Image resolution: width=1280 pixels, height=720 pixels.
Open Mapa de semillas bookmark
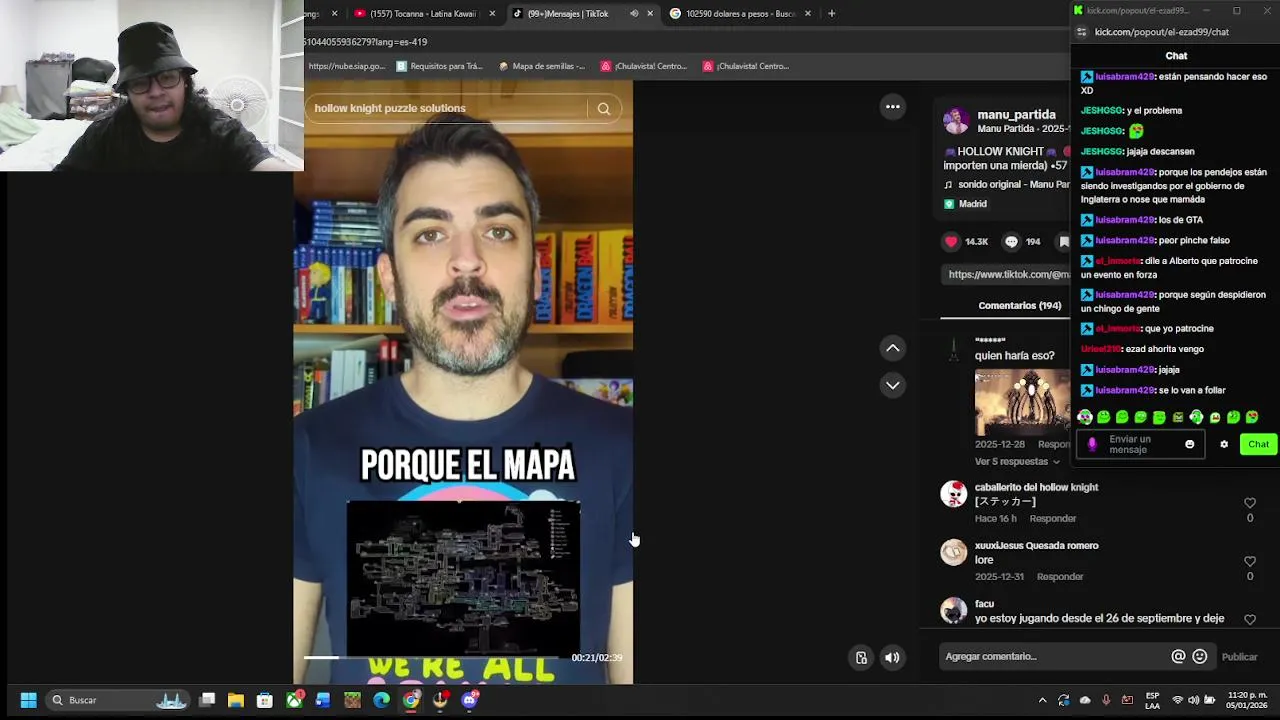pyautogui.click(x=541, y=66)
